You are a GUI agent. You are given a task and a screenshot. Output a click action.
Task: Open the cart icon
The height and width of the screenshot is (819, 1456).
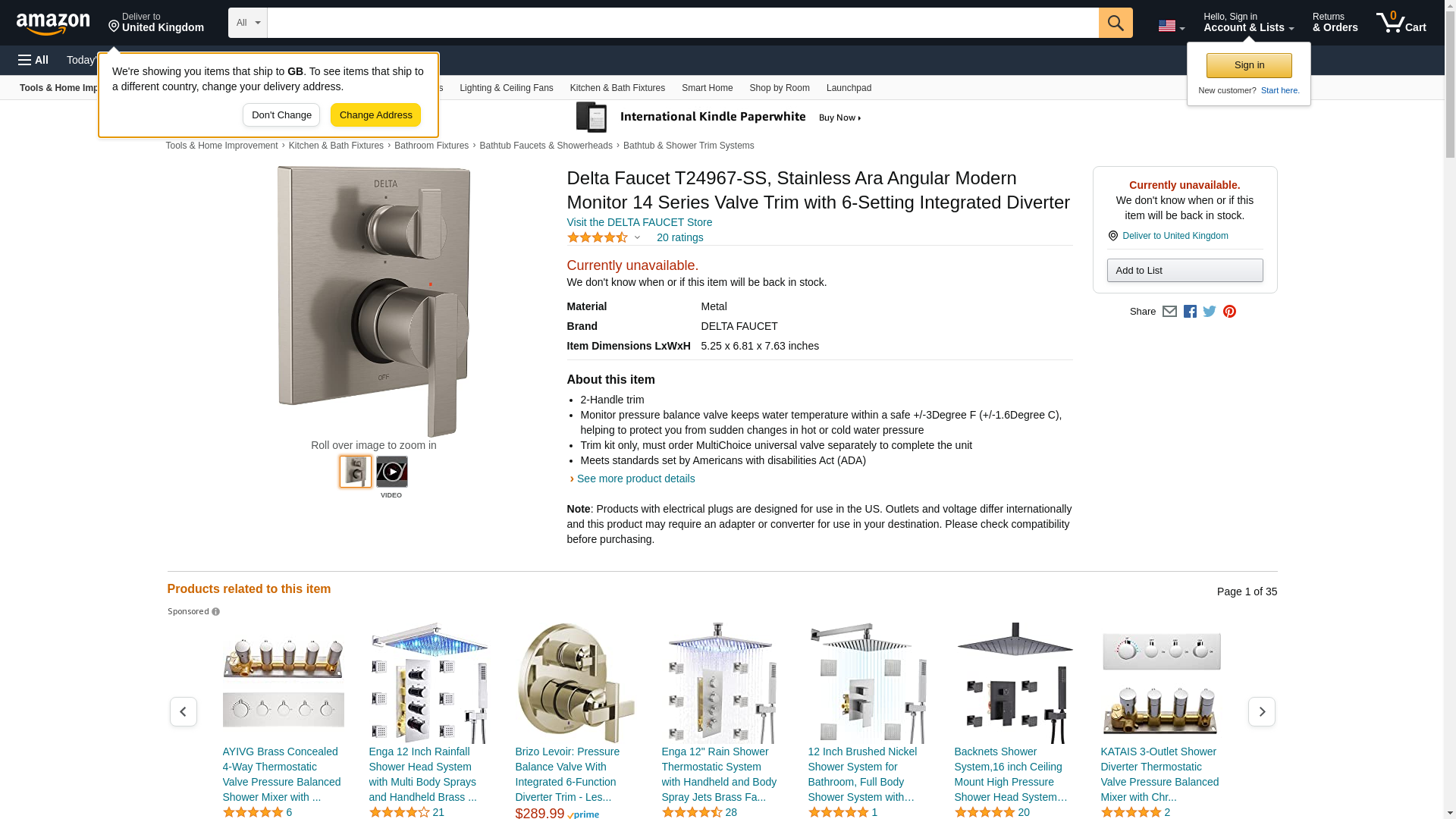(x=1401, y=23)
